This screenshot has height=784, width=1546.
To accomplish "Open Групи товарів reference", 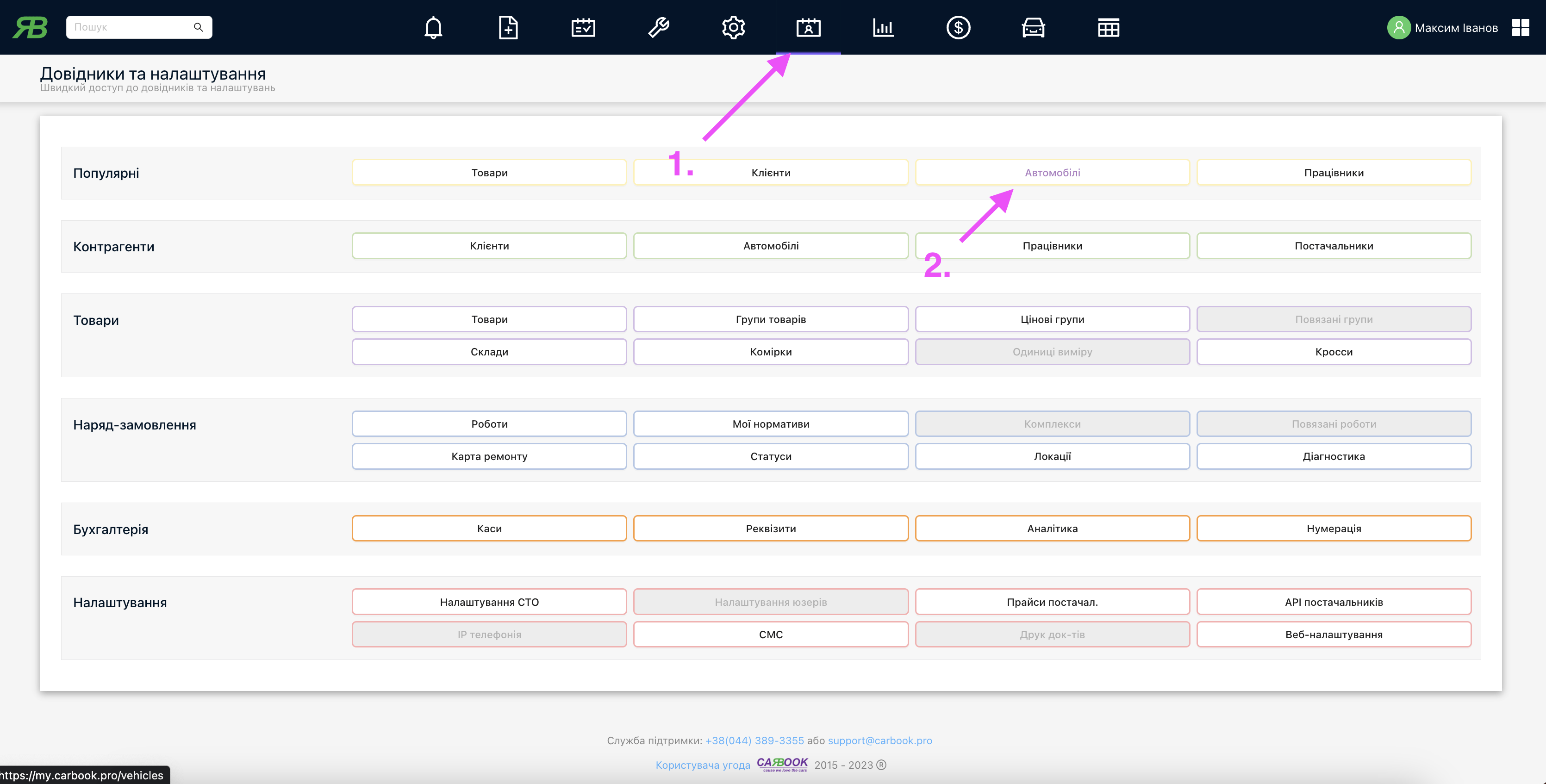I will pos(770,319).
